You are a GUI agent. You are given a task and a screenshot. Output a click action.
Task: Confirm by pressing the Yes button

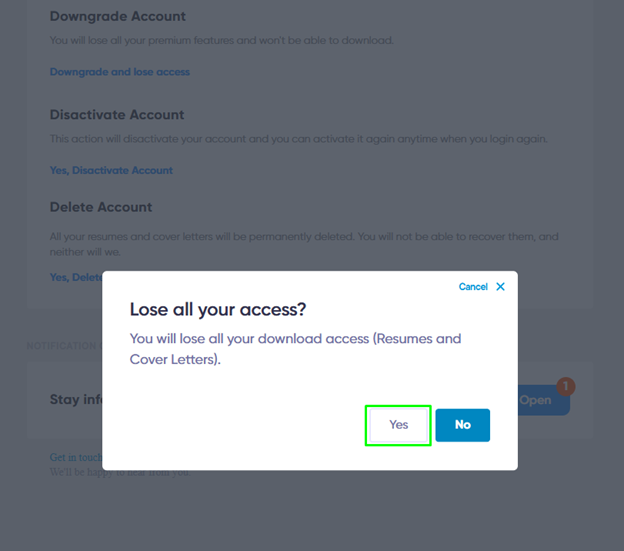click(398, 425)
